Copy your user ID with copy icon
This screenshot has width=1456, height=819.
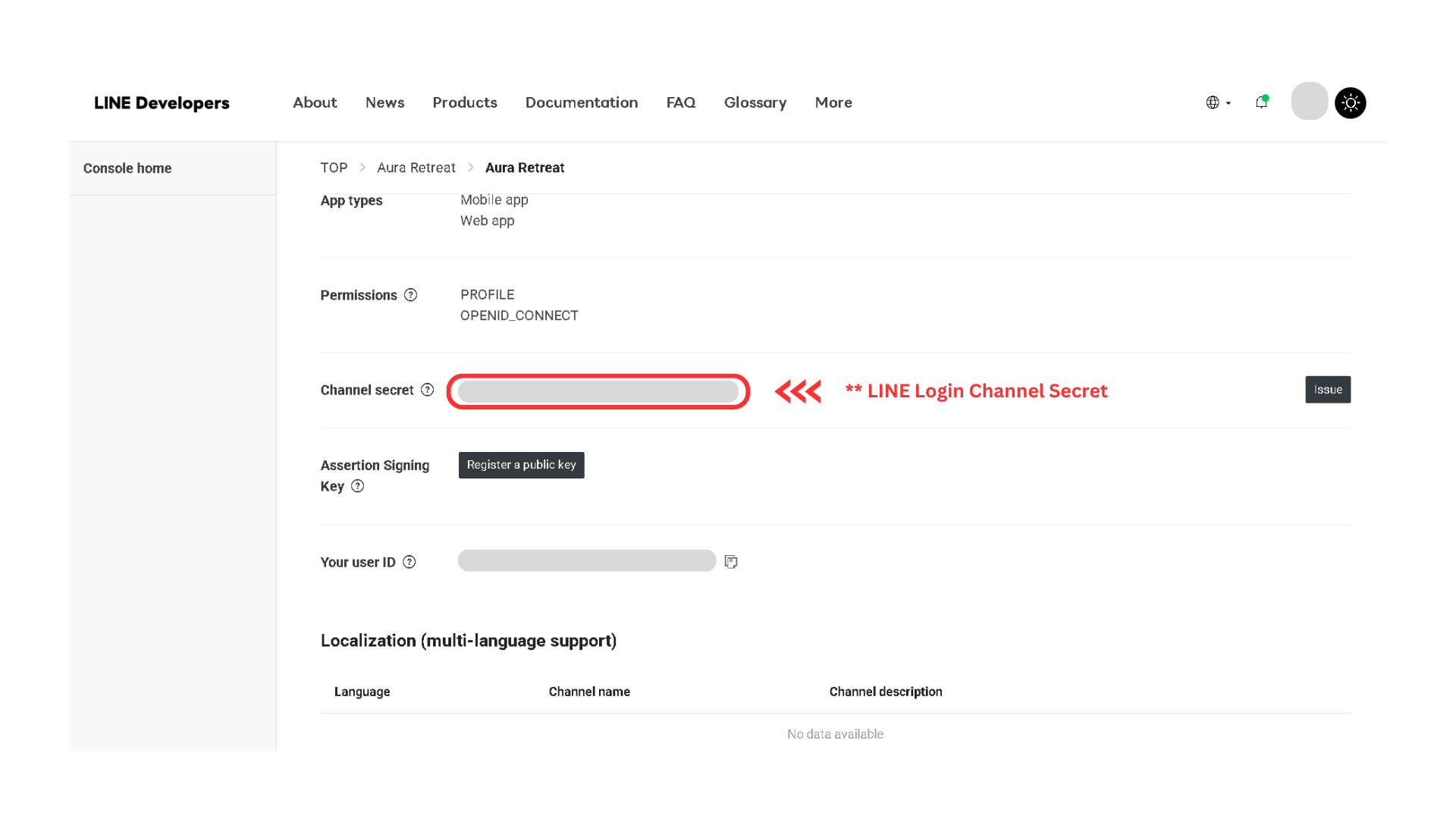[731, 562]
